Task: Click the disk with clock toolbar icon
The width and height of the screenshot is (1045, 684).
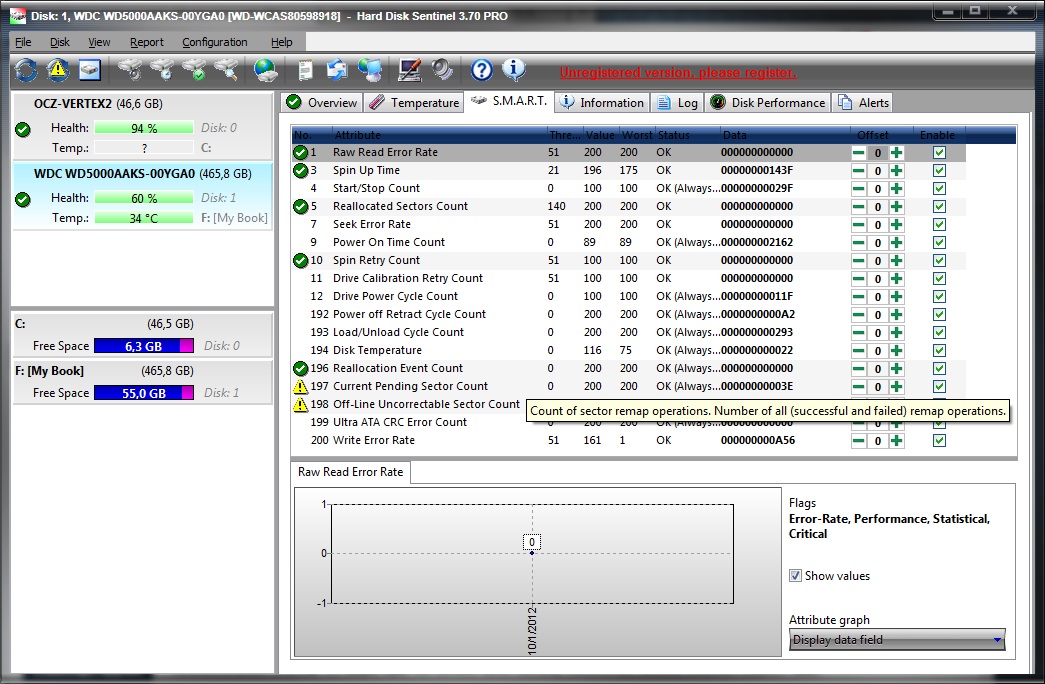Action: click(163, 70)
